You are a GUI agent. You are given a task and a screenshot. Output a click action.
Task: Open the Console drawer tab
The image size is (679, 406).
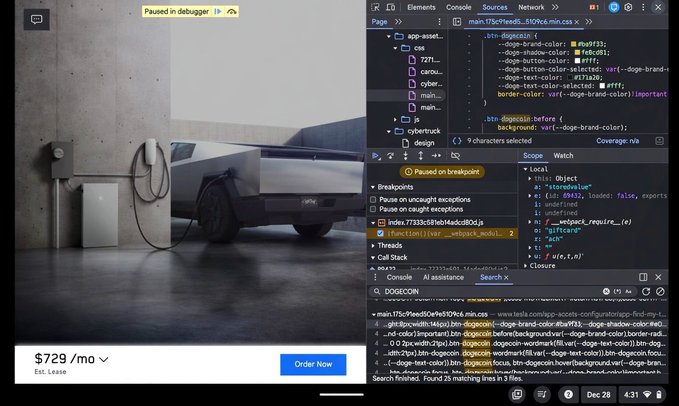[x=399, y=277]
